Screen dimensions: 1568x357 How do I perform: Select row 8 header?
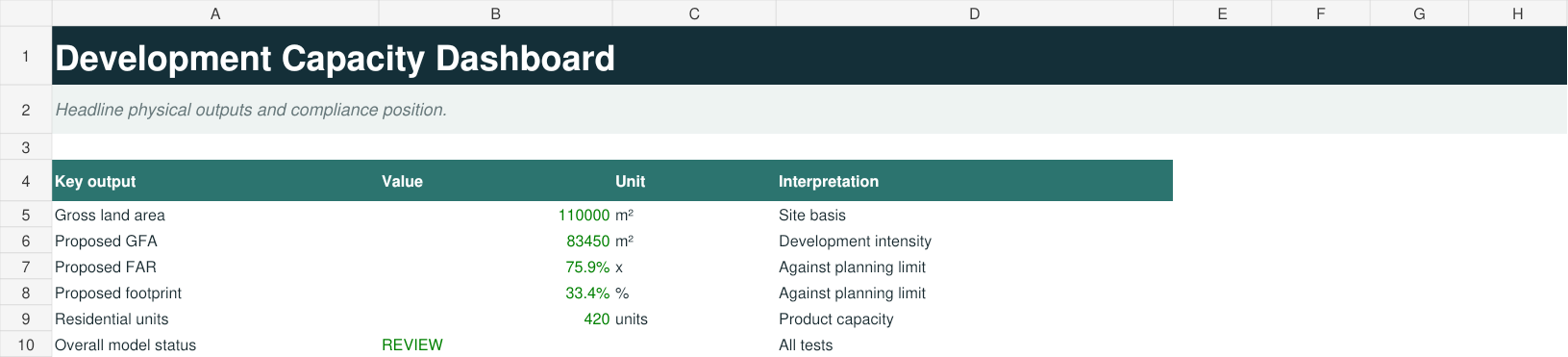[x=26, y=293]
